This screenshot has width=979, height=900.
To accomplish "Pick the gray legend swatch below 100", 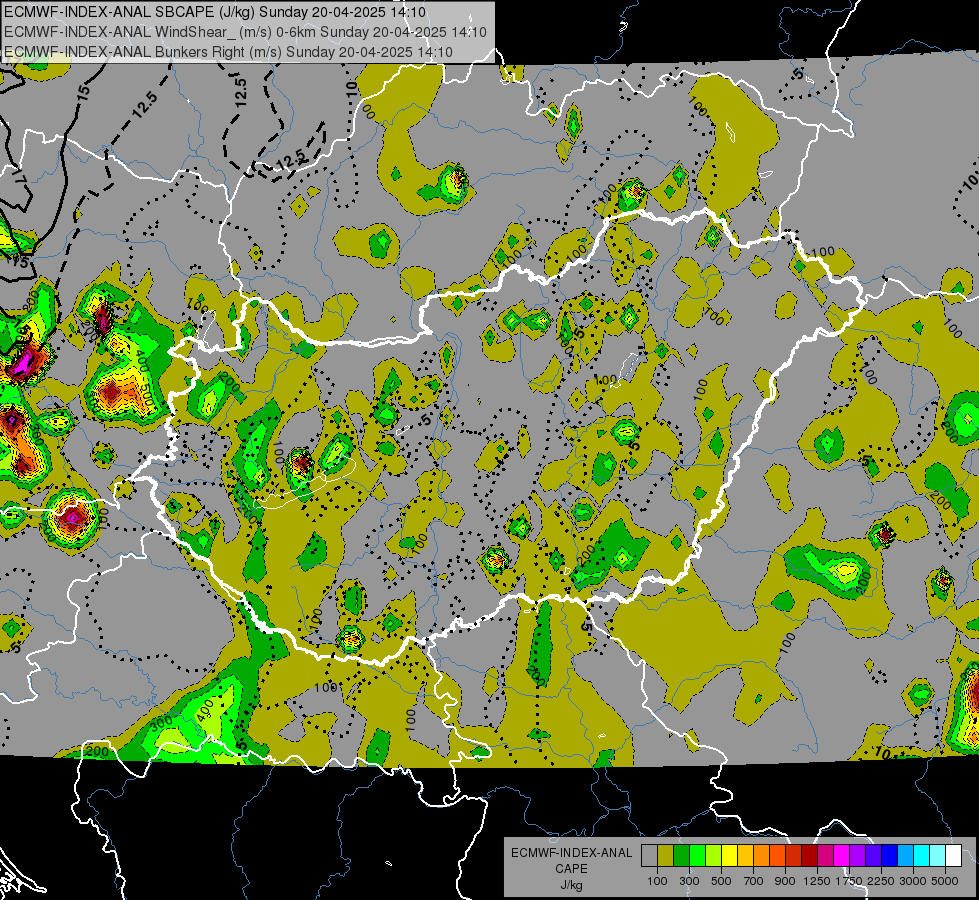I will click(649, 855).
